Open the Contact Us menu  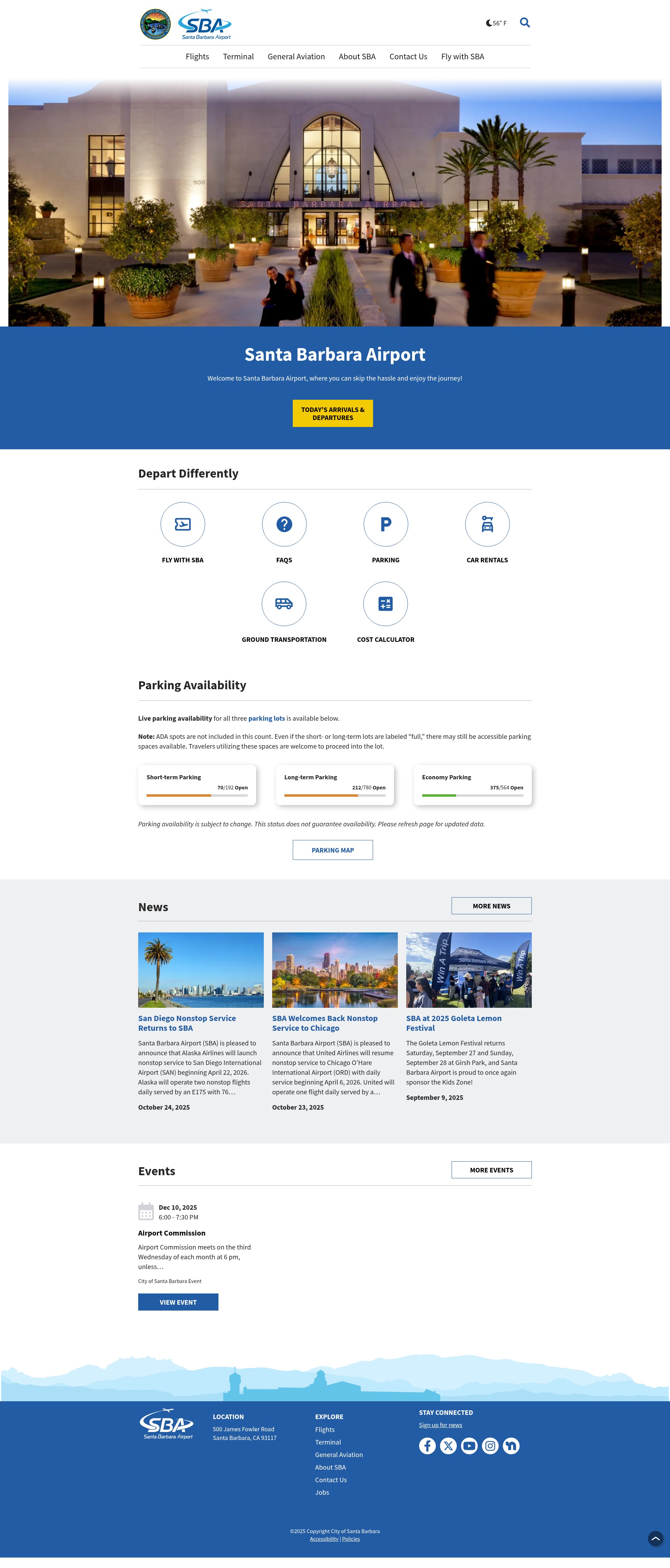pyautogui.click(x=408, y=57)
